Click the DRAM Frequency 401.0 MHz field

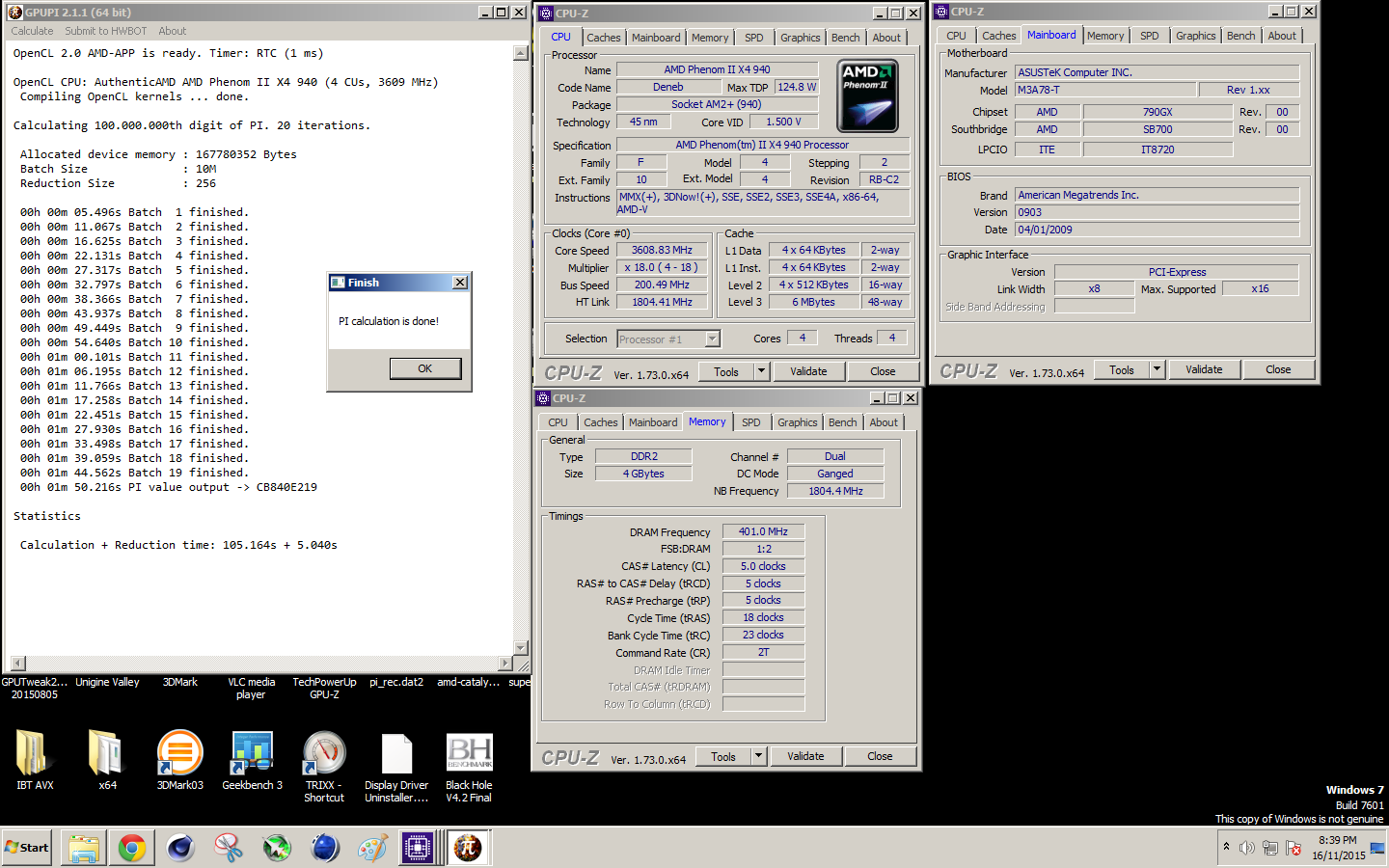pyautogui.click(x=763, y=531)
